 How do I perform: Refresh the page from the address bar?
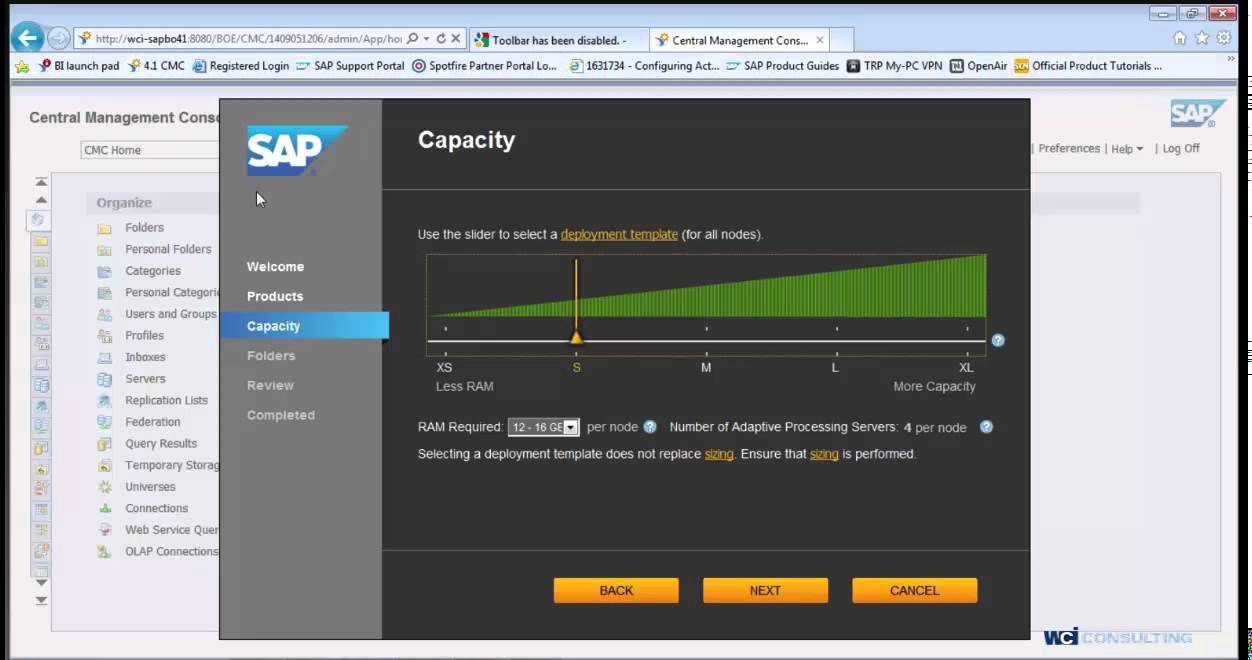point(440,39)
